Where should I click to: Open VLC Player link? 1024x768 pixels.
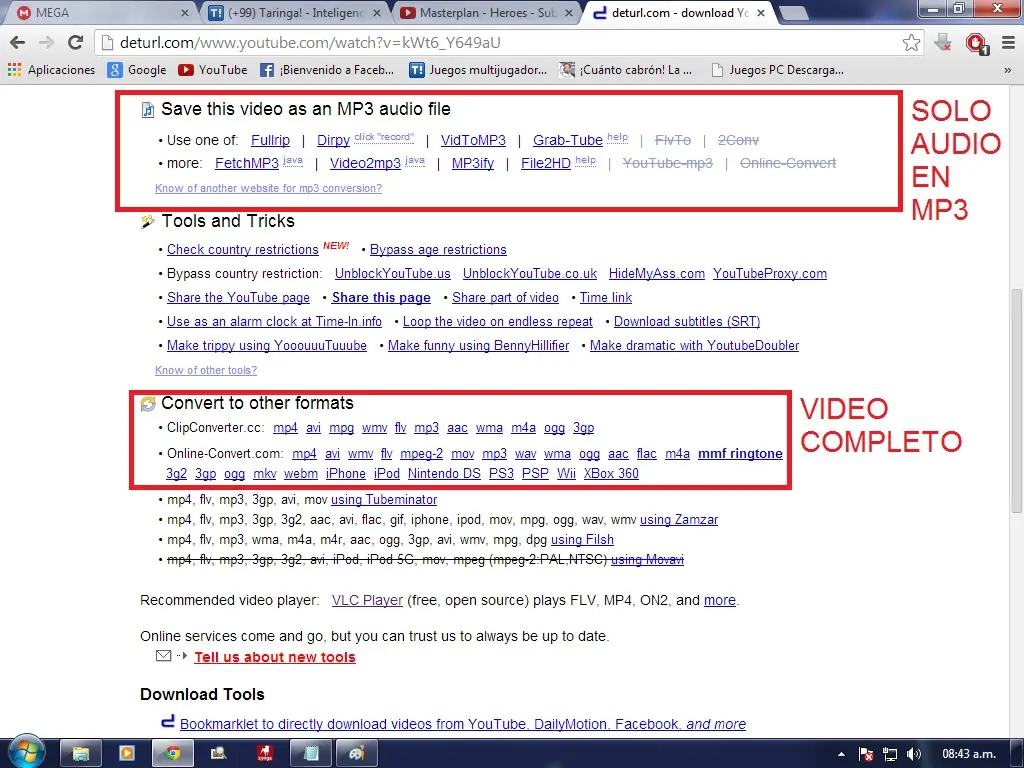click(367, 600)
